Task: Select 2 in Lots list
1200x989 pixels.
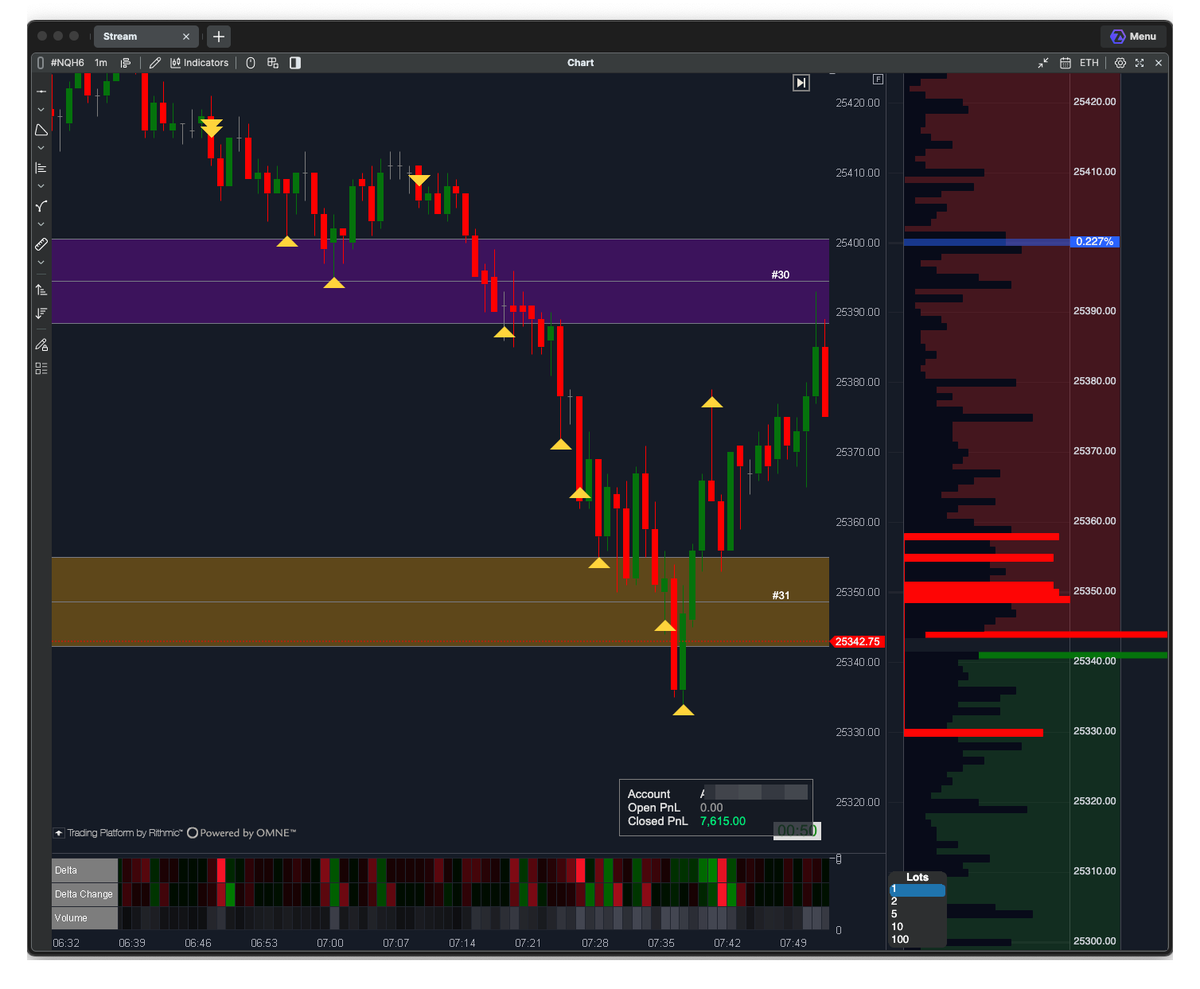Action: point(917,901)
